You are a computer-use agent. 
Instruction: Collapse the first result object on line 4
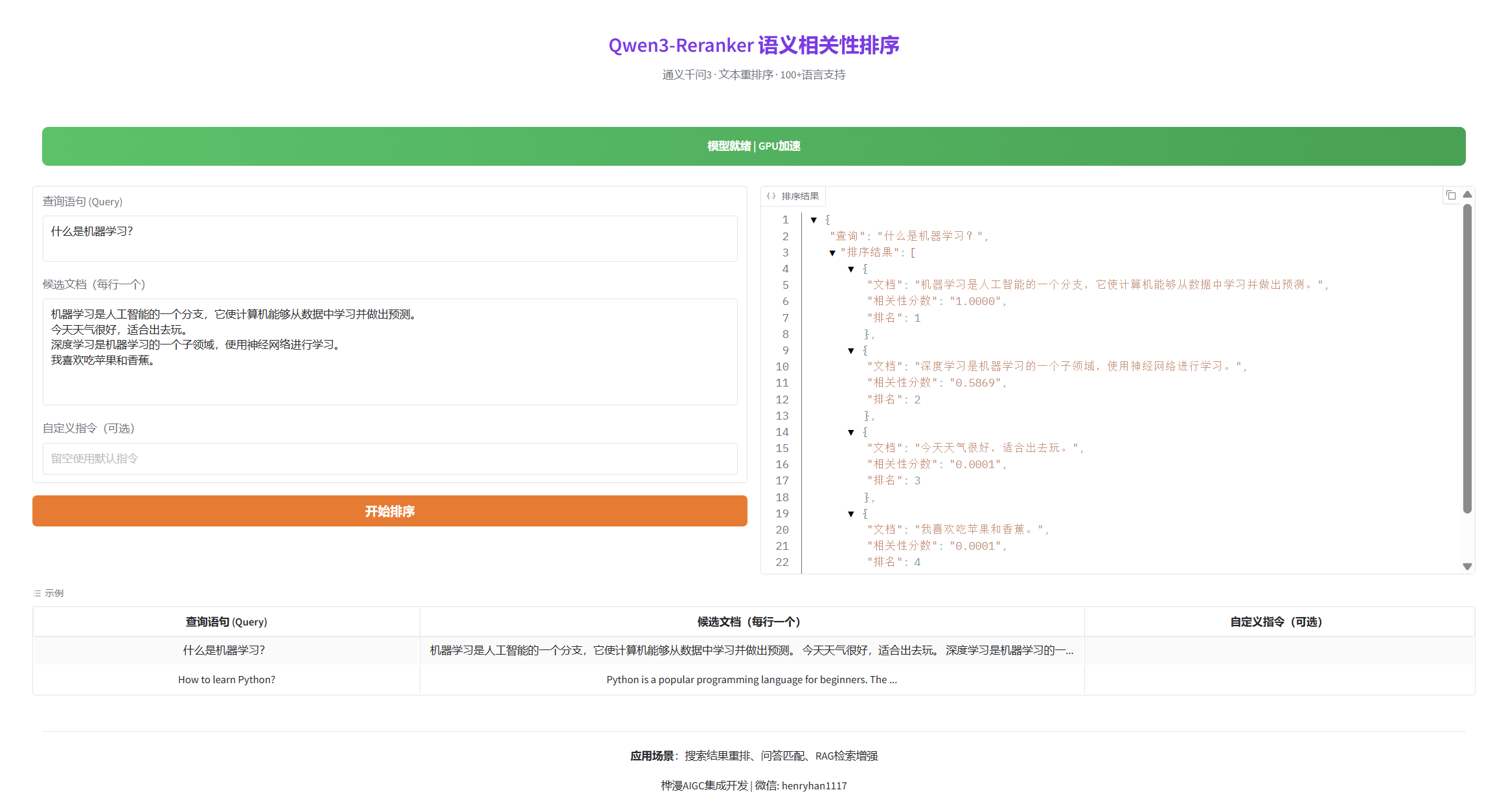(851, 269)
